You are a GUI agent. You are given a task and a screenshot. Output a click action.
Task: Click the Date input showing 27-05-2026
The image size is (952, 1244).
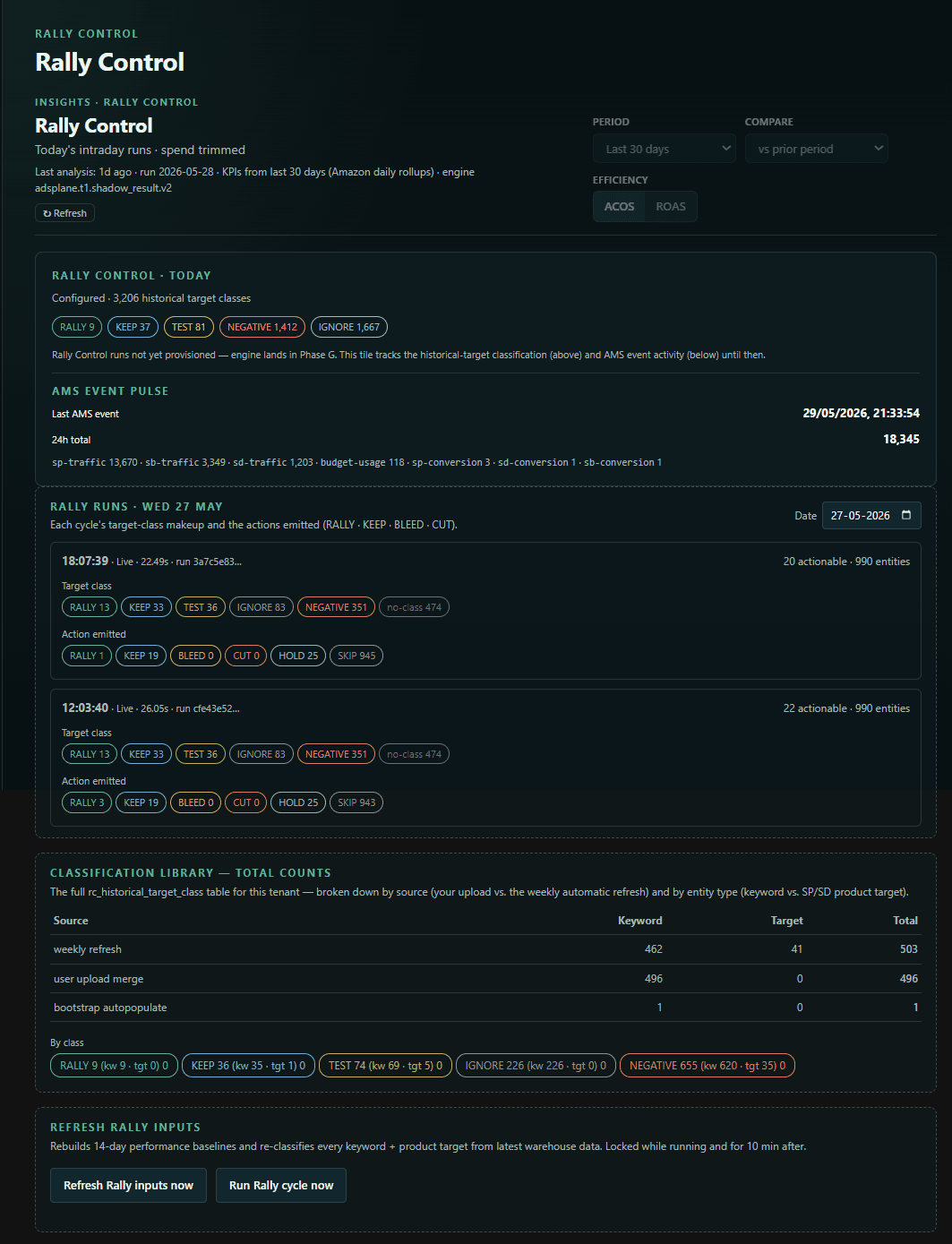(x=871, y=515)
